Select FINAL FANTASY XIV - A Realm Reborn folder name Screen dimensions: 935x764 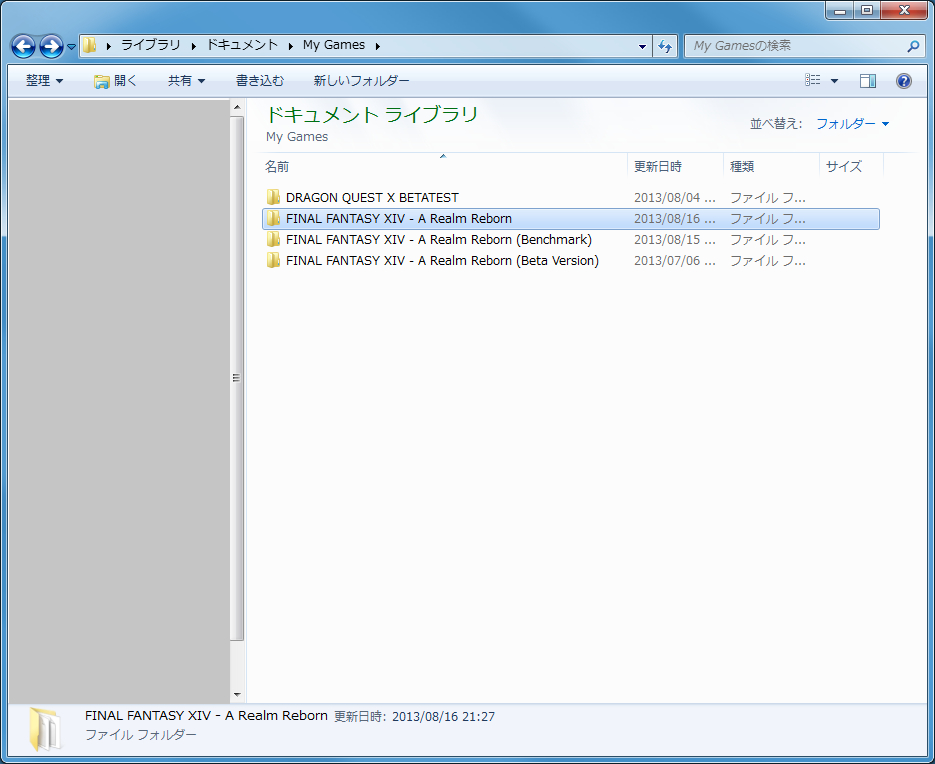399,219
